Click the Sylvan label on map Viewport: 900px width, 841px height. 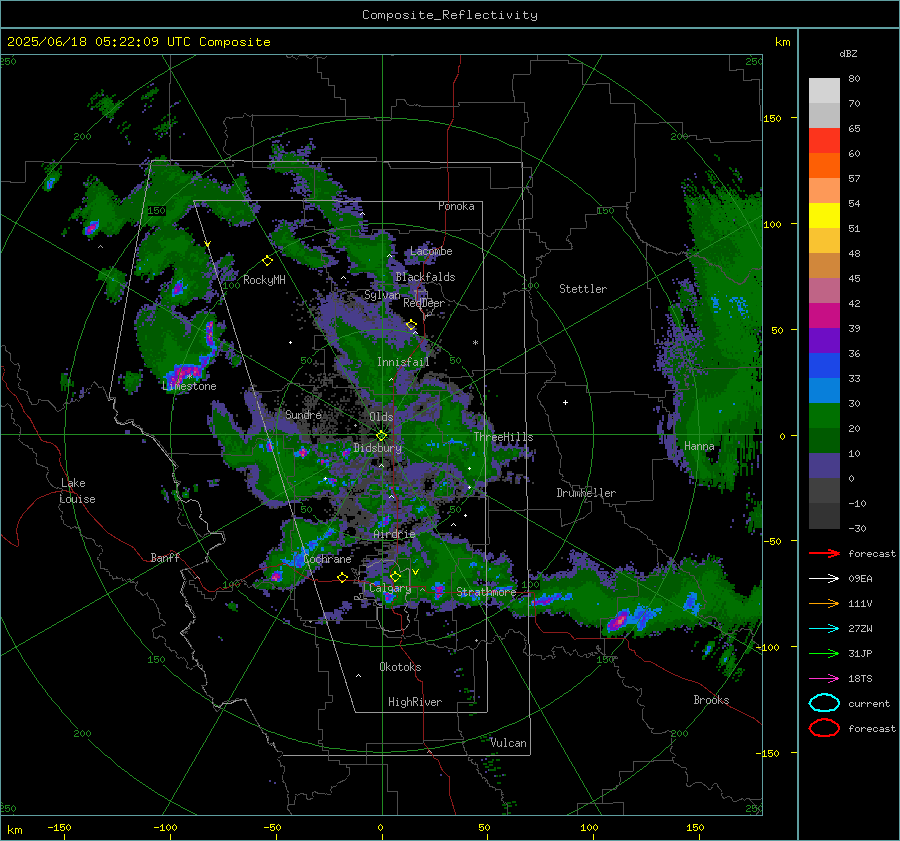click(382, 295)
